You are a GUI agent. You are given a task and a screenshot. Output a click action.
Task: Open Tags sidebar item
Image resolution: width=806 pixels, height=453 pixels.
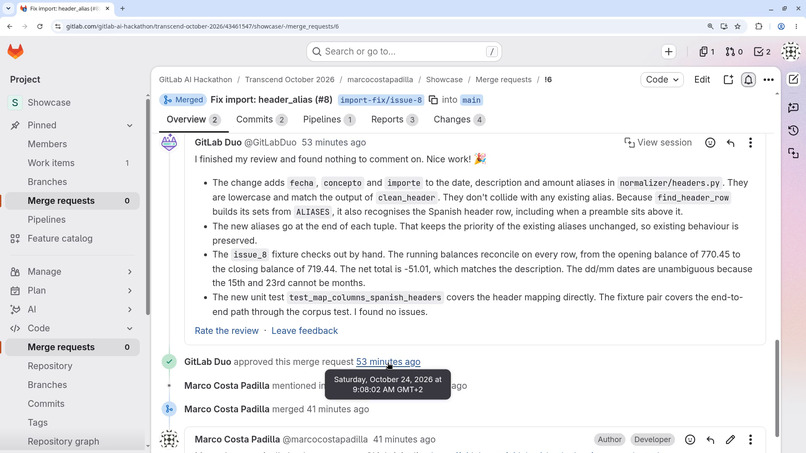(38, 423)
